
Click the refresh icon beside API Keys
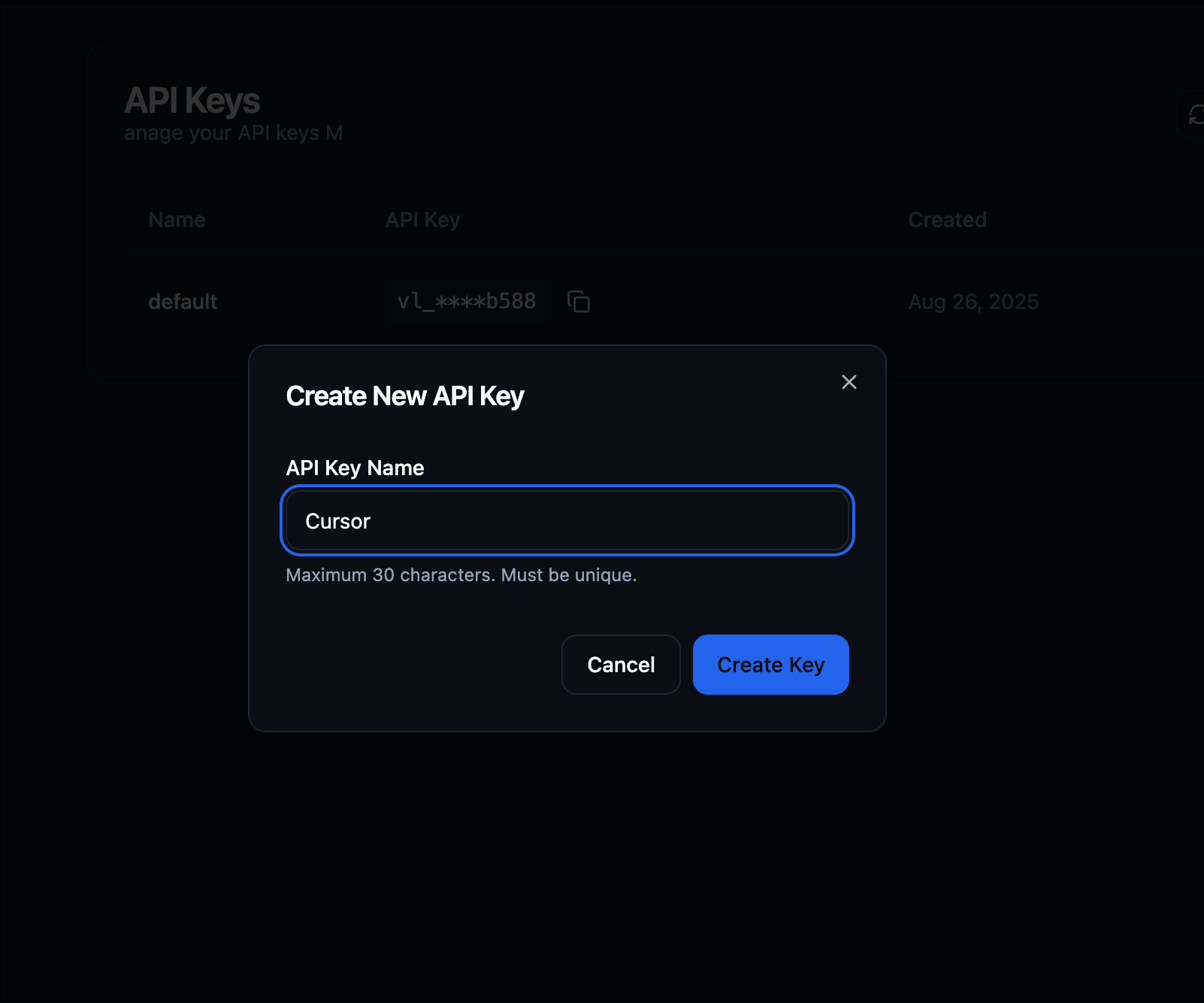coord(1195,115)
